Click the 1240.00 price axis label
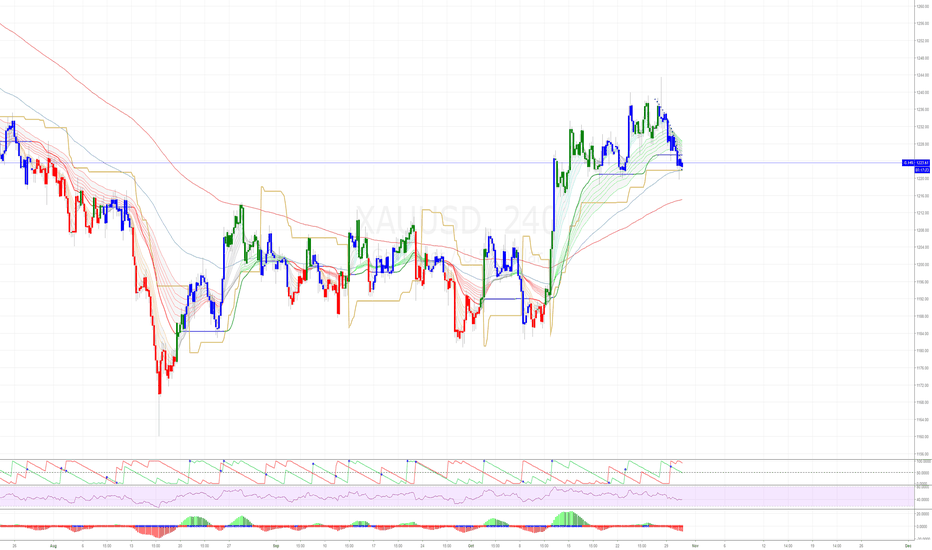Image resolution: width=932 pixels, height=550 pixels. tap(924, 93)
